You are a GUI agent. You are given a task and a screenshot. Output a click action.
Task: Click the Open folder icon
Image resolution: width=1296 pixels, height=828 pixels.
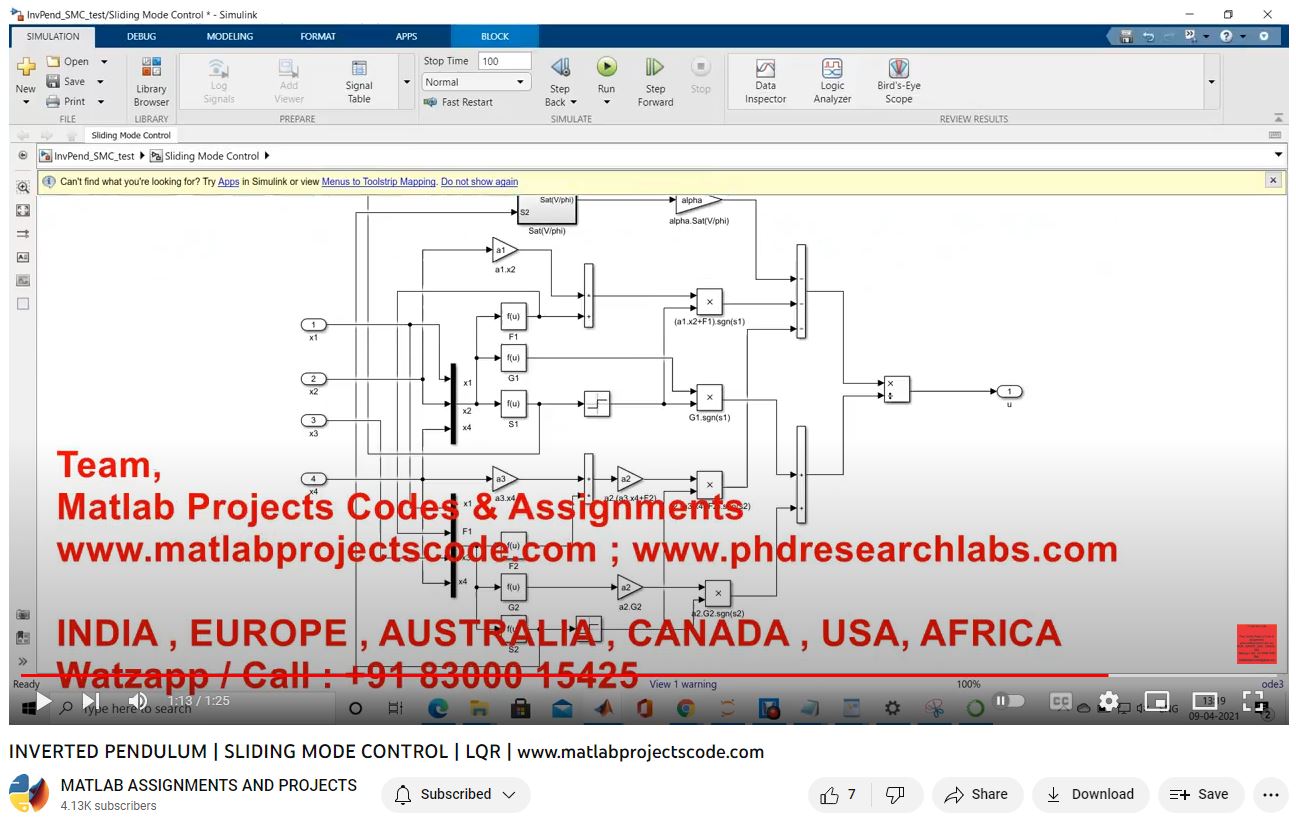coord(53,62)
